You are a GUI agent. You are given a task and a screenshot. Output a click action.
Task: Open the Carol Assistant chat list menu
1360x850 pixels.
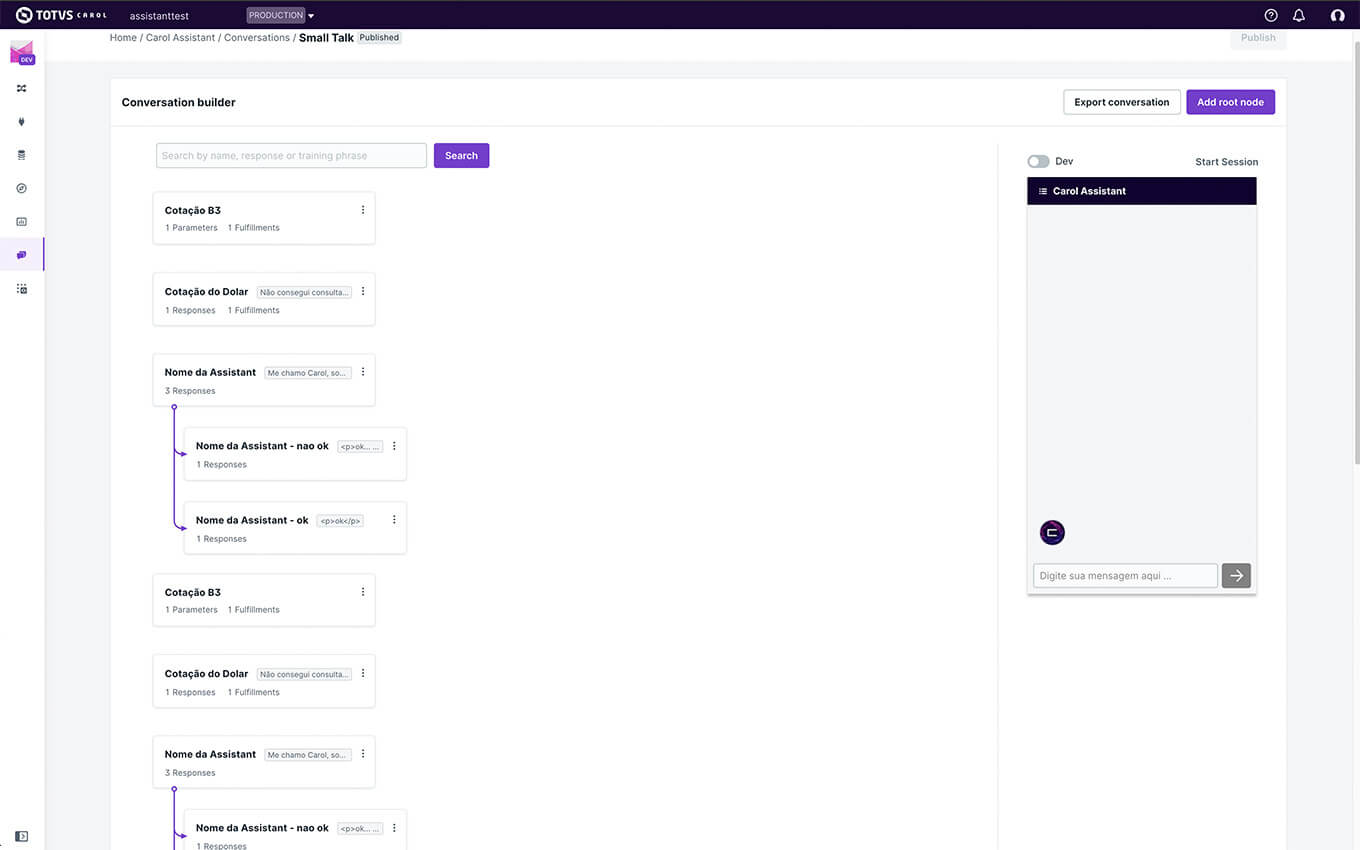click(x=1043, y=191)
